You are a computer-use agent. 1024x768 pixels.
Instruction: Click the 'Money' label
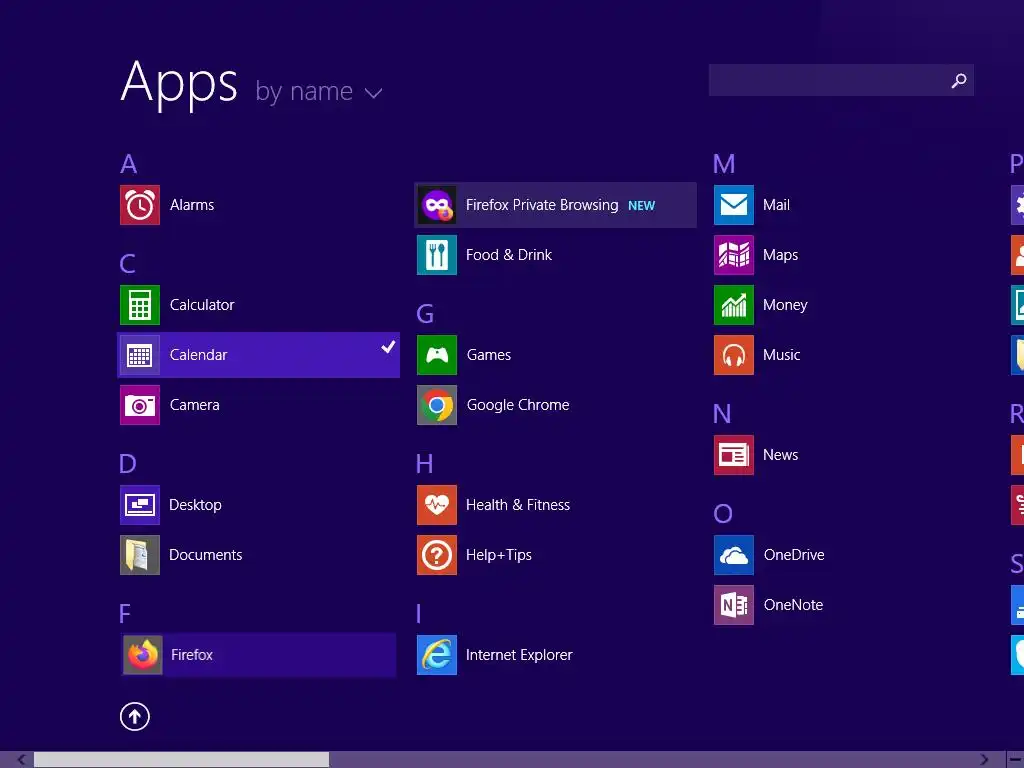pos(785,306)
